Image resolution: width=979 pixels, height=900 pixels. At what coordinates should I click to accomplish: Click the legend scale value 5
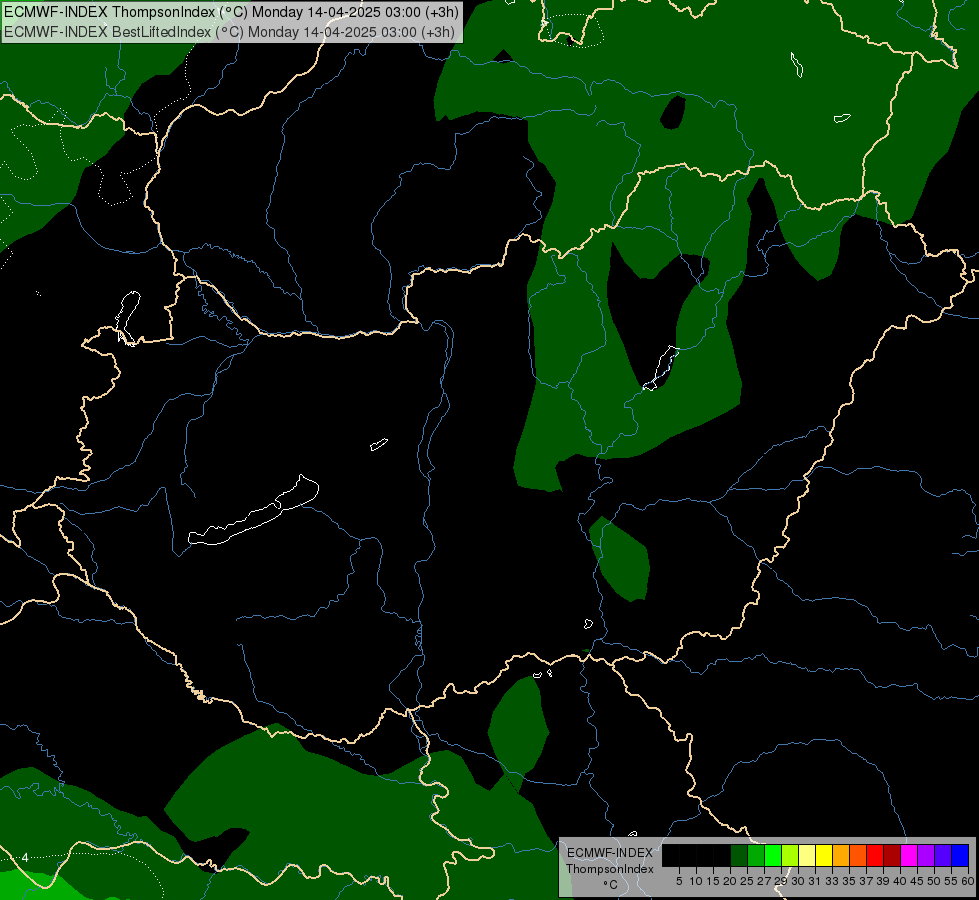[x=679, y=881]
